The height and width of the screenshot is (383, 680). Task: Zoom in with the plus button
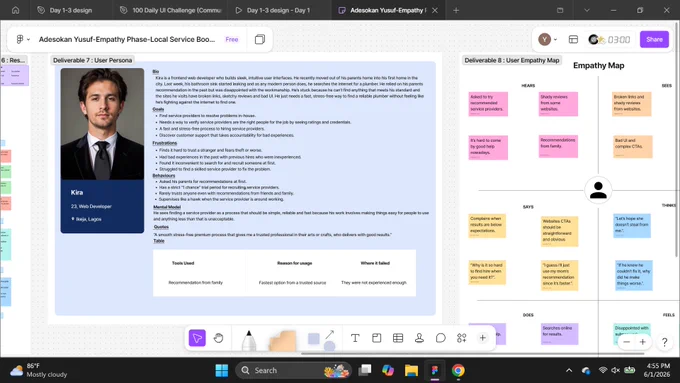(x=643, y=342)
